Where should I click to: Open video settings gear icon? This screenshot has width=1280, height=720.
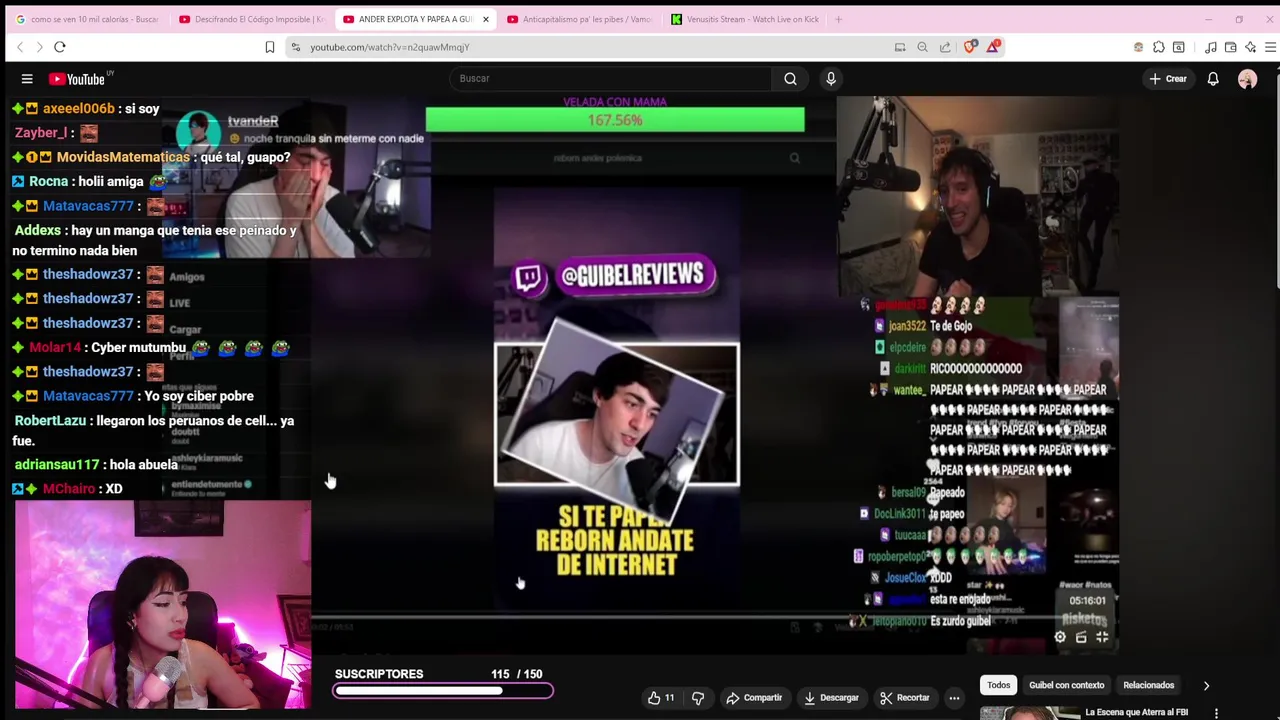coord(1060,637)
